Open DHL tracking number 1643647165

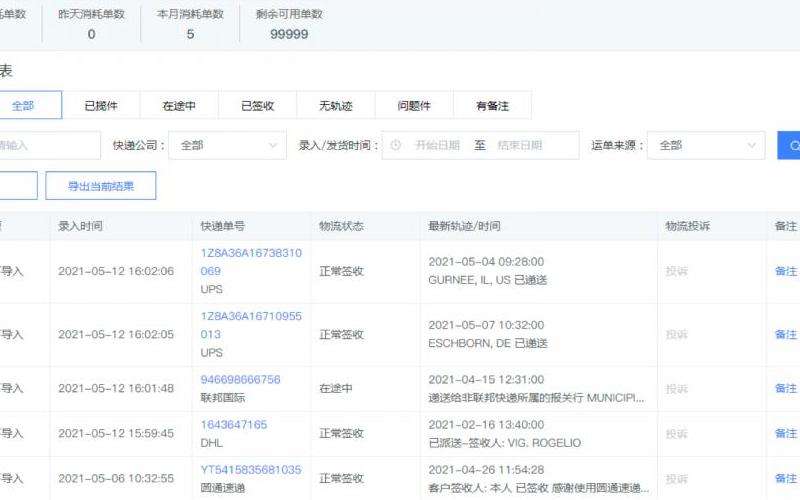coord(234,425)
